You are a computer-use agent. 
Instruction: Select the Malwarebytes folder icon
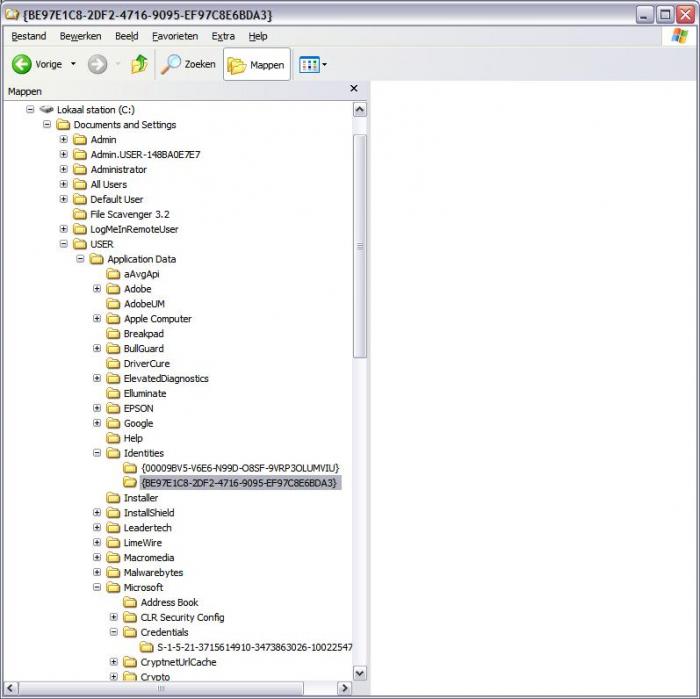[x=113, y=572]
